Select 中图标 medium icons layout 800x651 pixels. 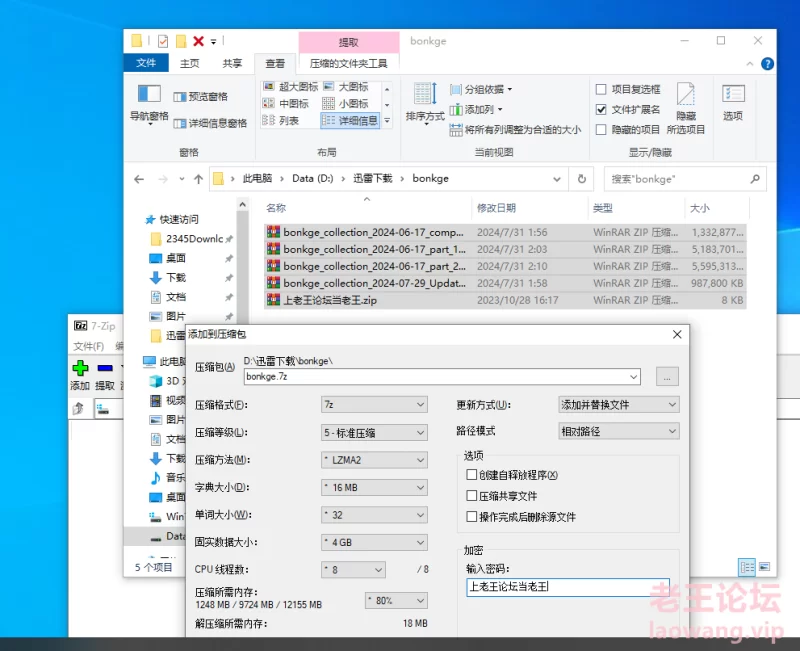click(286, 104)
